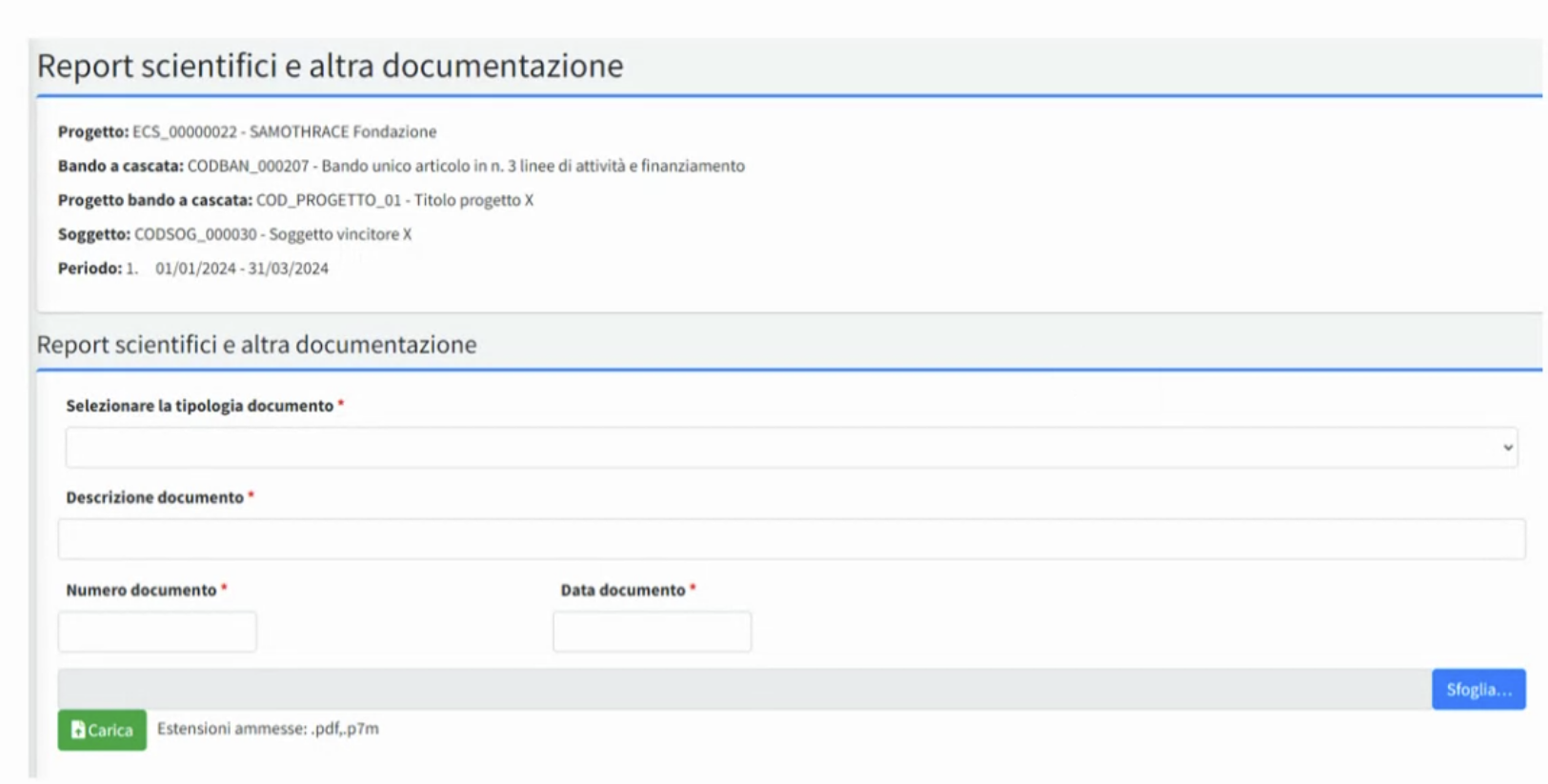This screenshot has width=1548, height=784.
Task: Select the project text ECS_00000022 - SAMOTHRACE Fondazione
Action: click(x=285, y=131)
